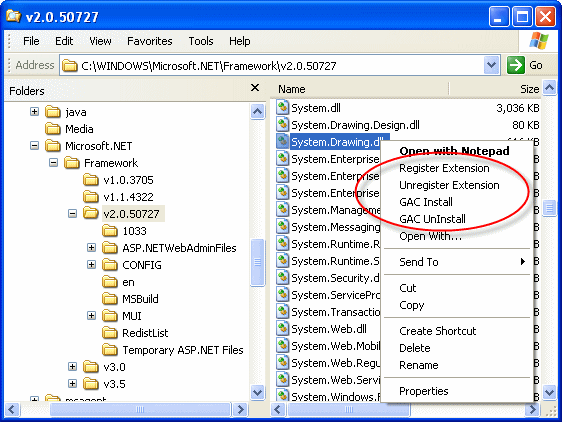Click the v1.1.4322 folder icon
Screen dimensions: 562x422
click(91, 196)
